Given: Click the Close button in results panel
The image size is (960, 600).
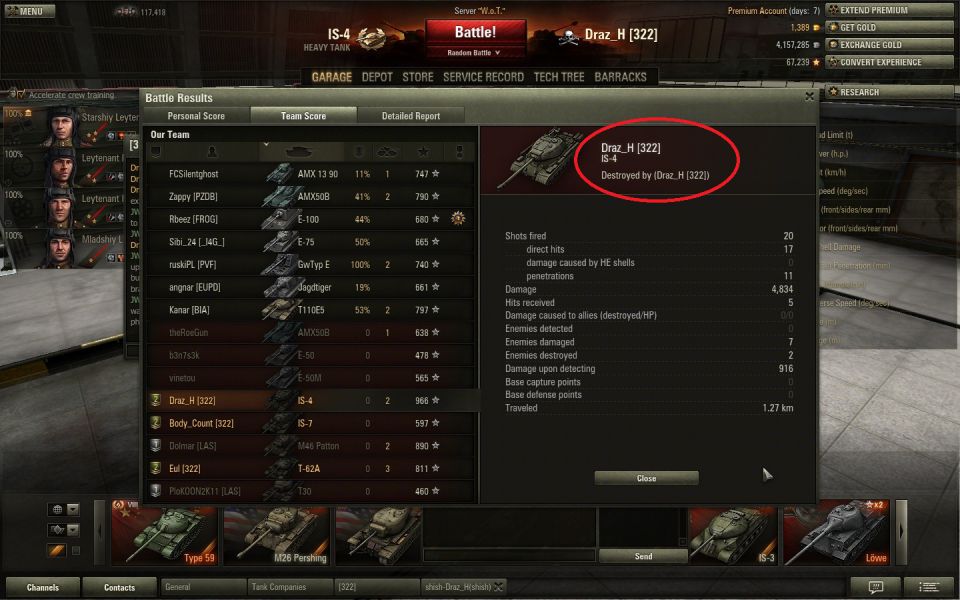Looking at the screenshot, I should [646, 478].
